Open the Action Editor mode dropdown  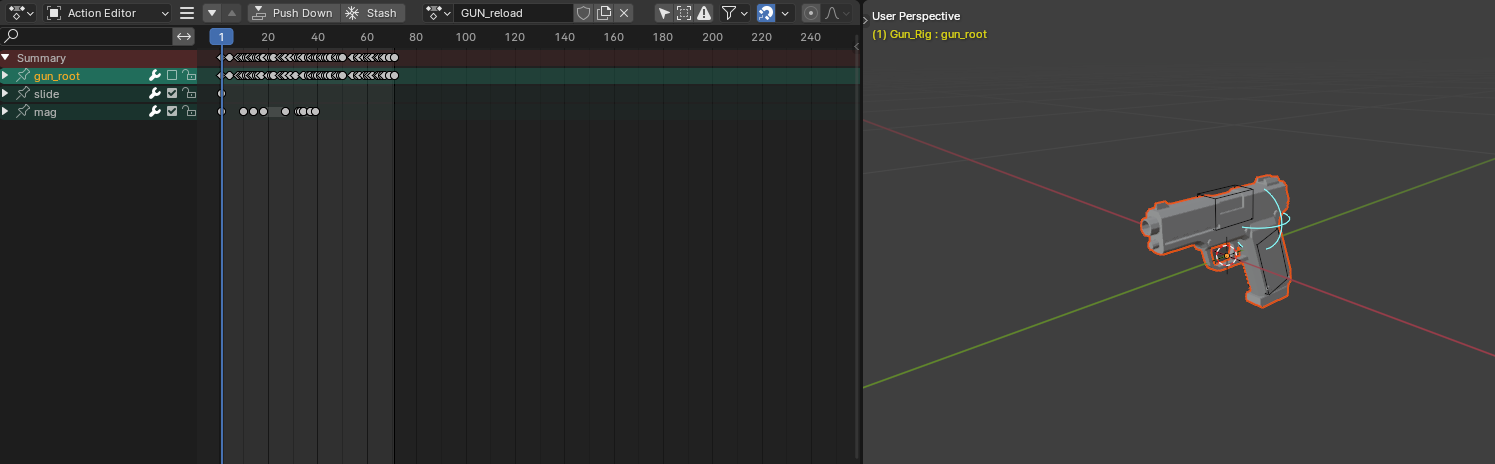(108, 13)
